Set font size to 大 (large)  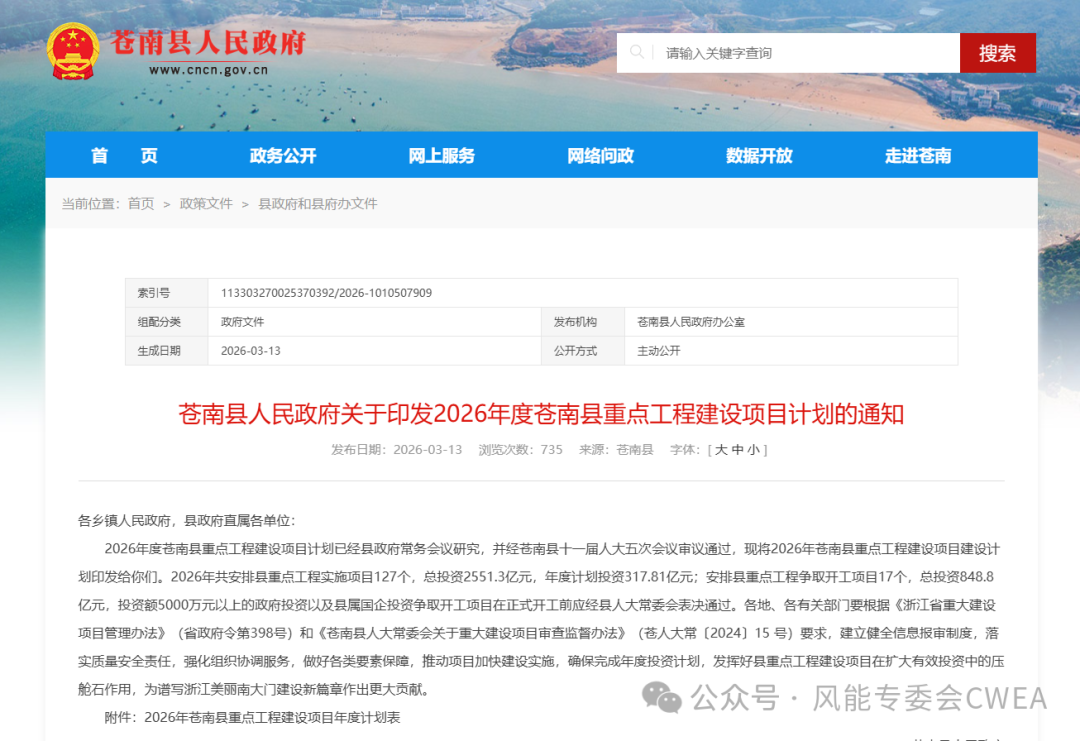pyautogui.click(x=721, y=450)
